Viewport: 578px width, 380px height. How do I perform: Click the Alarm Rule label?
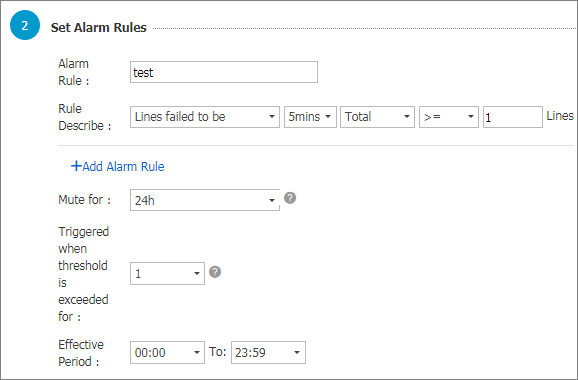(x=73, y=72)
